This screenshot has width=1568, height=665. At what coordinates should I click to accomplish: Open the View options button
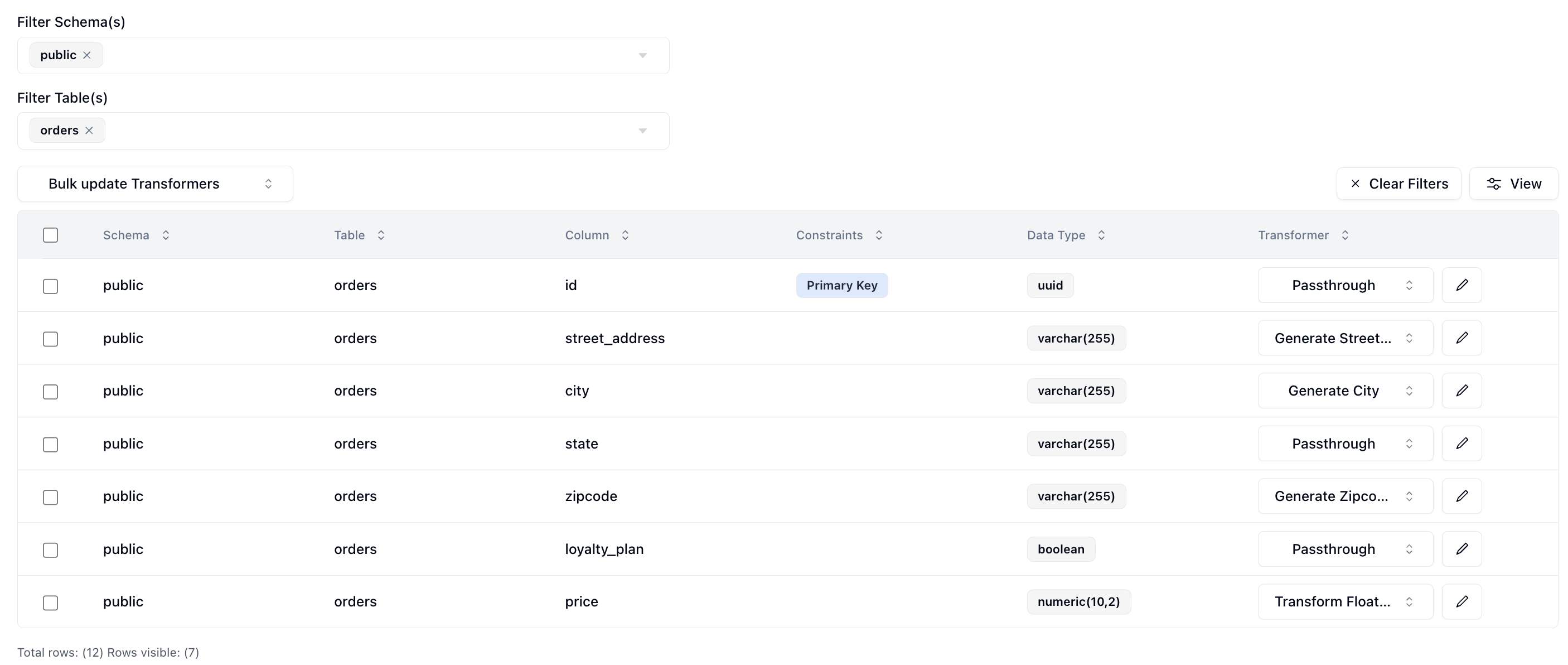1513,184
